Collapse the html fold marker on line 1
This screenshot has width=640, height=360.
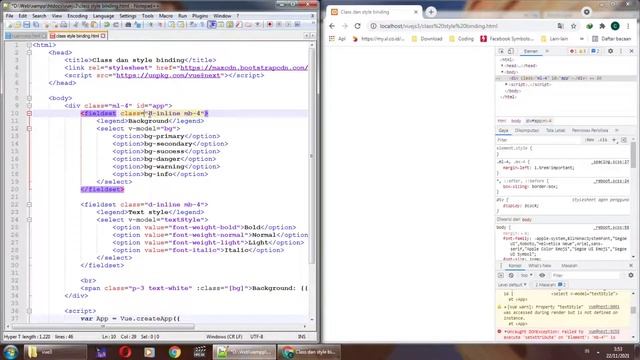29,45
